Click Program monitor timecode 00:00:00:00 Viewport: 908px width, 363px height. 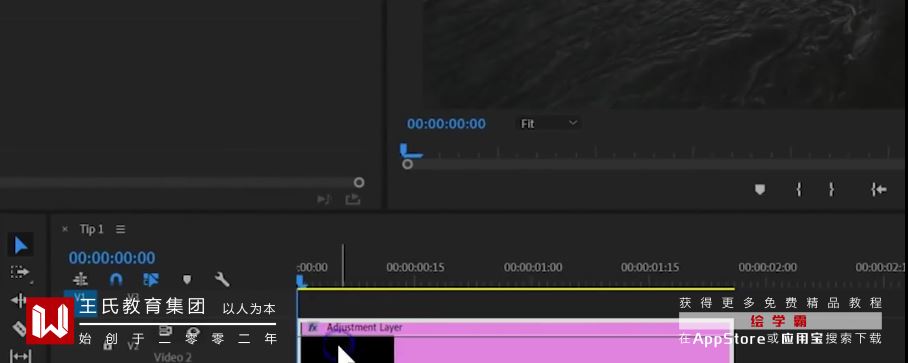[x=446, y=123]
